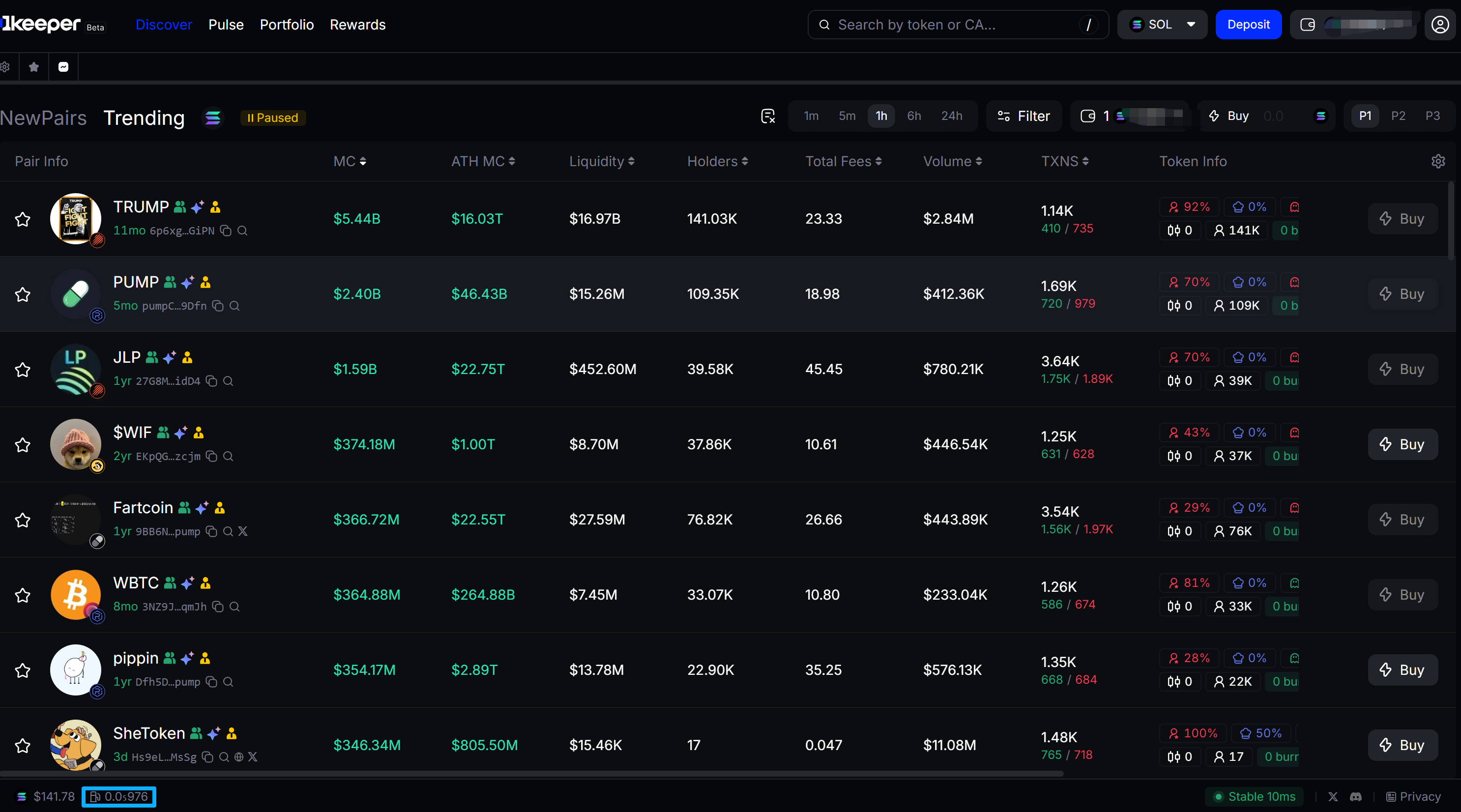Image resolution: width=1461 pixels, height=812 pixels.
Task: Open Discord icon in footer
Action: (1355, 797)
